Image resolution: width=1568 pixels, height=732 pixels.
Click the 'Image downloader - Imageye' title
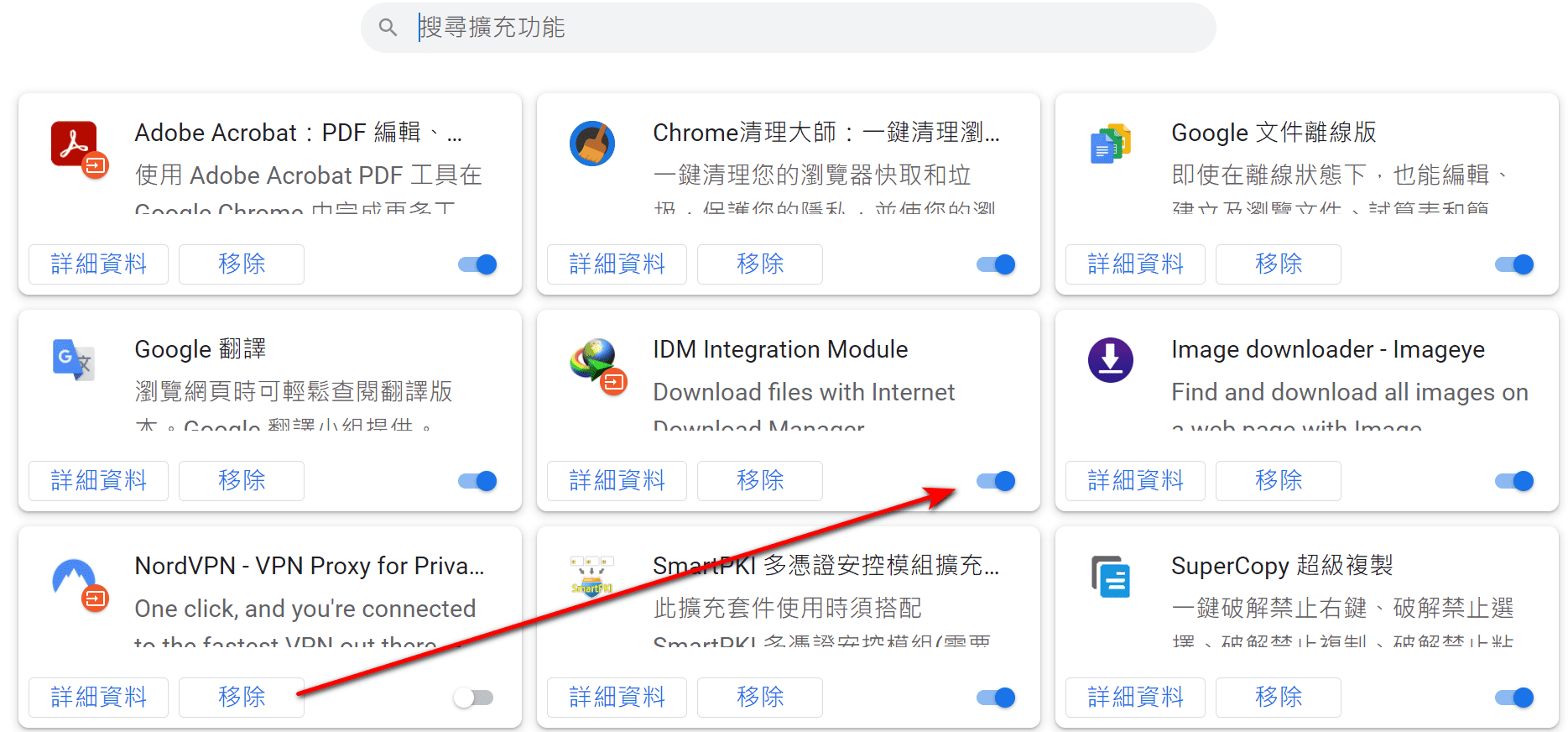[1328, 349]
